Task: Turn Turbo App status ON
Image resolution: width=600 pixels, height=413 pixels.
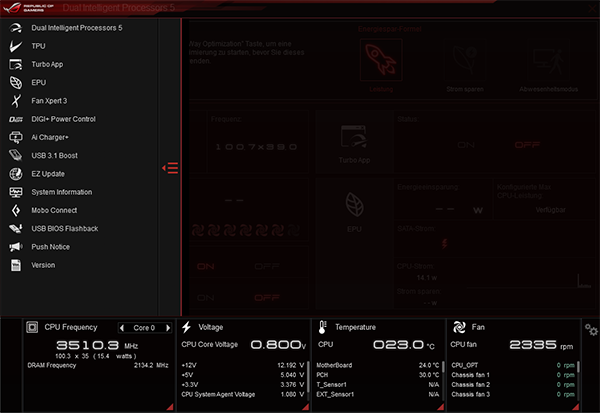Action: [x=466, y=145]
